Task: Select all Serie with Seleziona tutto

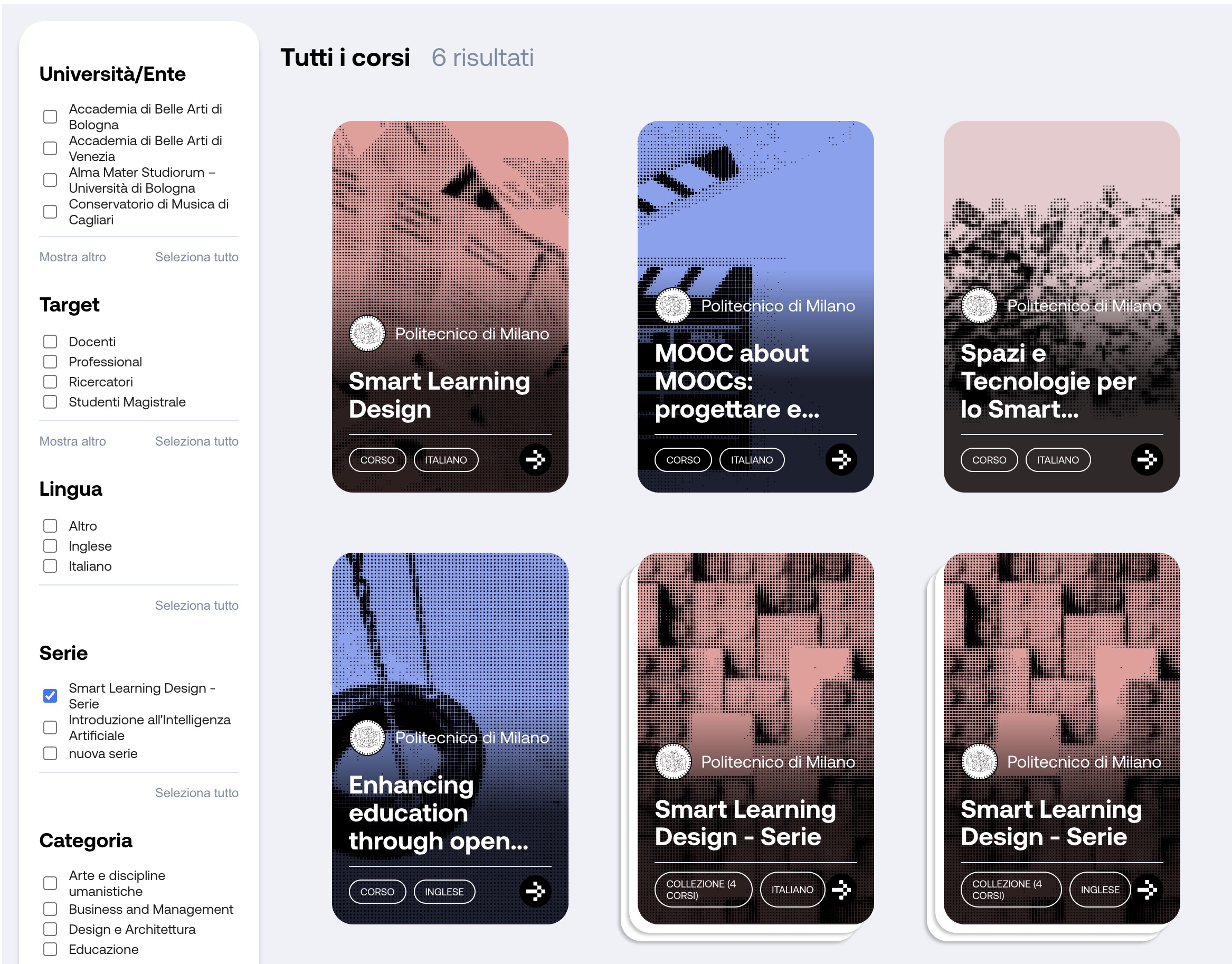Action: (x=196, y=793)
